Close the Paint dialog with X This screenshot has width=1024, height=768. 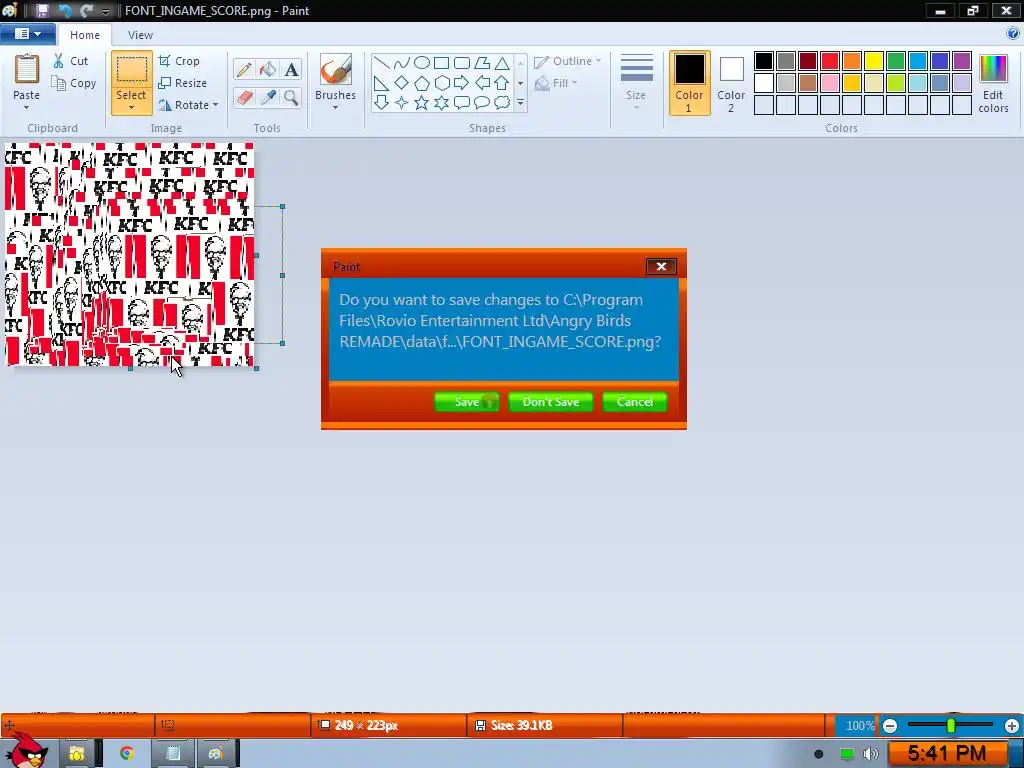click(x=661, y=266)
